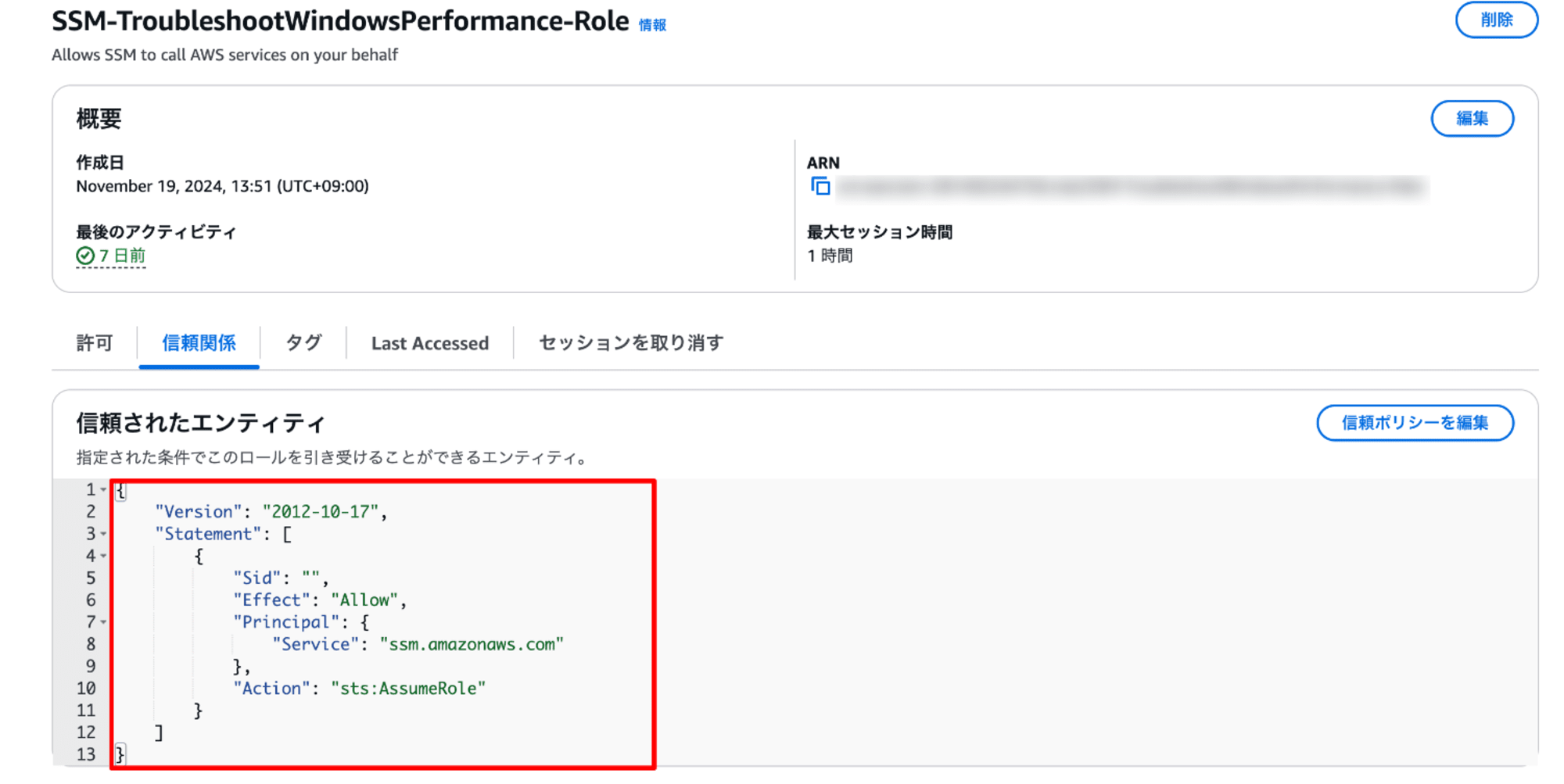Click the "Allows SSM to call AWS services" description
Image resolution: width=1564 pixels, height=784 pixels.
click(x=225, y=55)
